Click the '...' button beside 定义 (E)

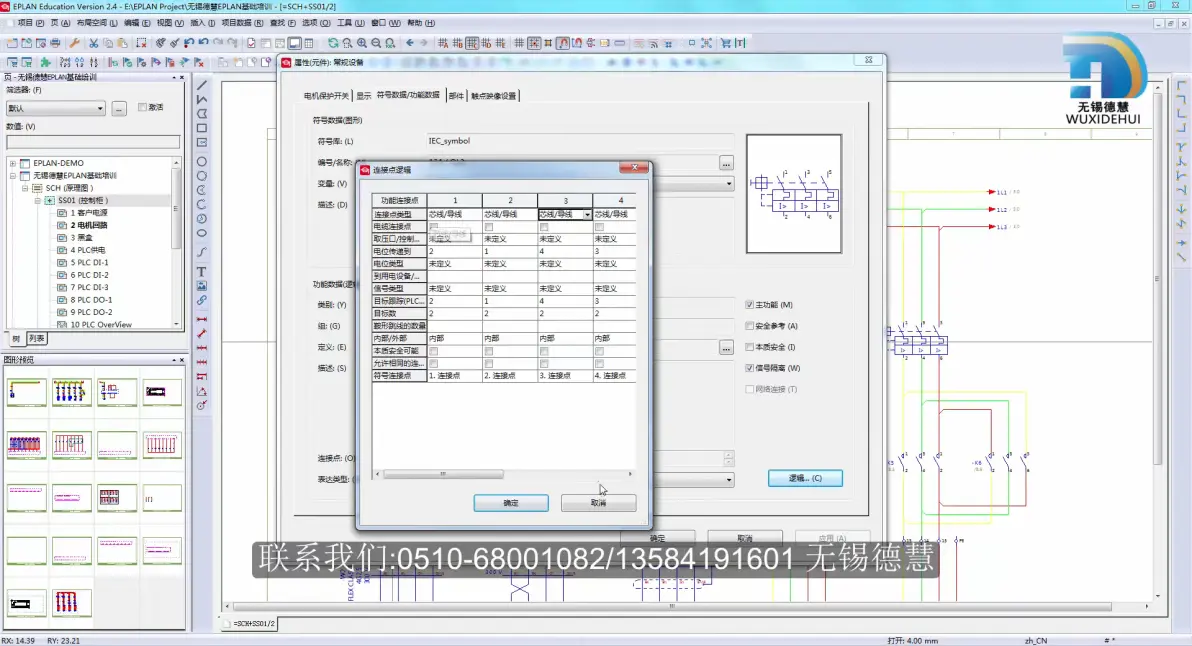(727, 347)
